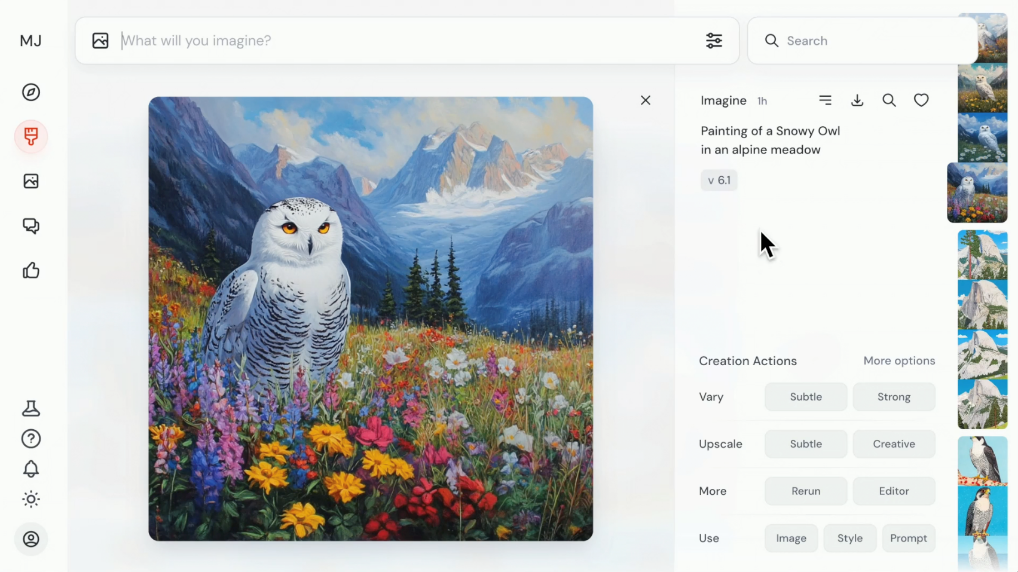Expand More options in Creation Actions

(899, 361)
